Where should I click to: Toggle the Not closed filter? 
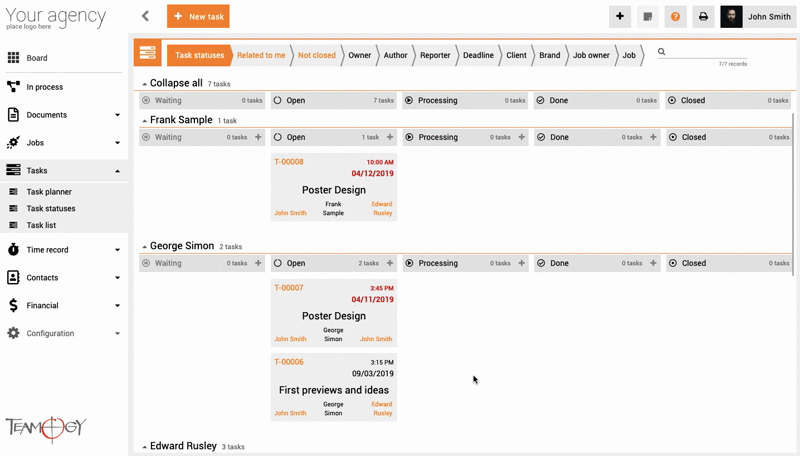(x=316, y=55)
